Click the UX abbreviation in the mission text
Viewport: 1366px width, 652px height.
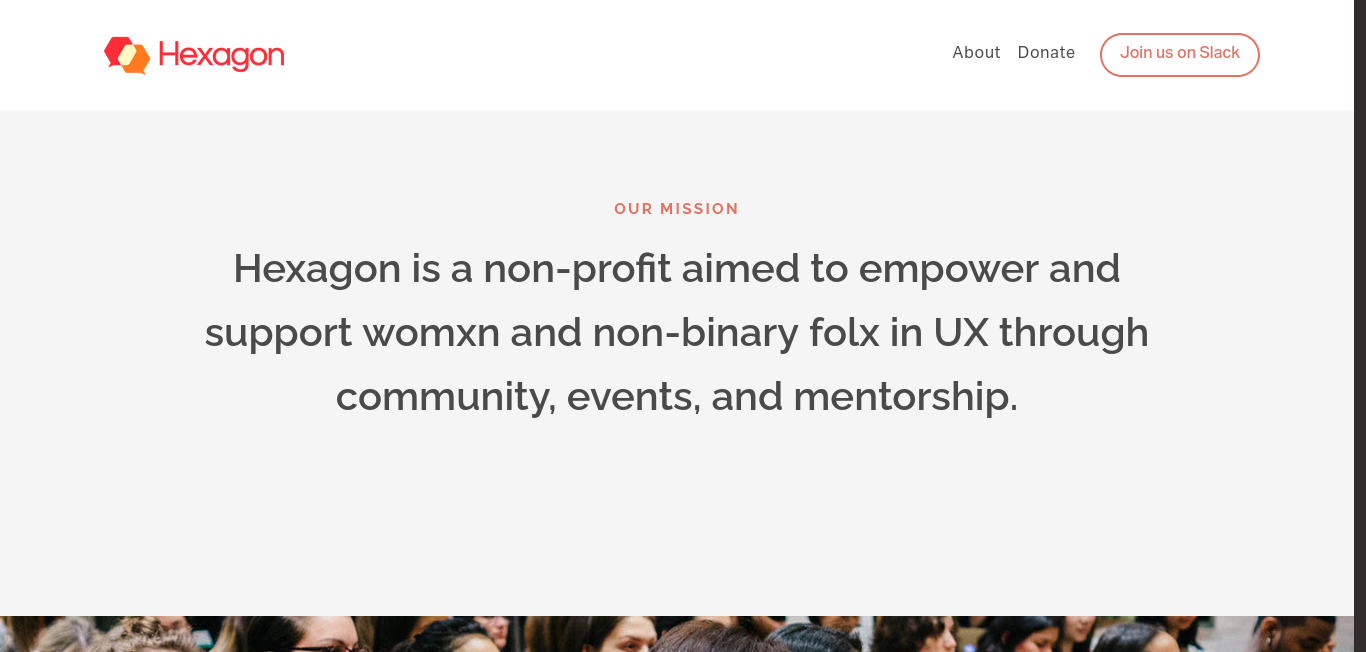[961, 333]
